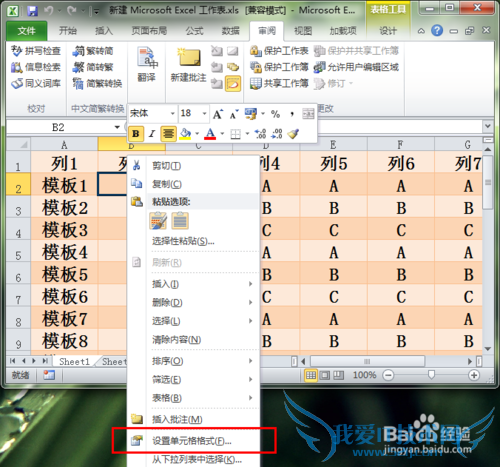Expand the formula bar with the arrow
The width and height of the screenshot is (500, 467).
488,126
